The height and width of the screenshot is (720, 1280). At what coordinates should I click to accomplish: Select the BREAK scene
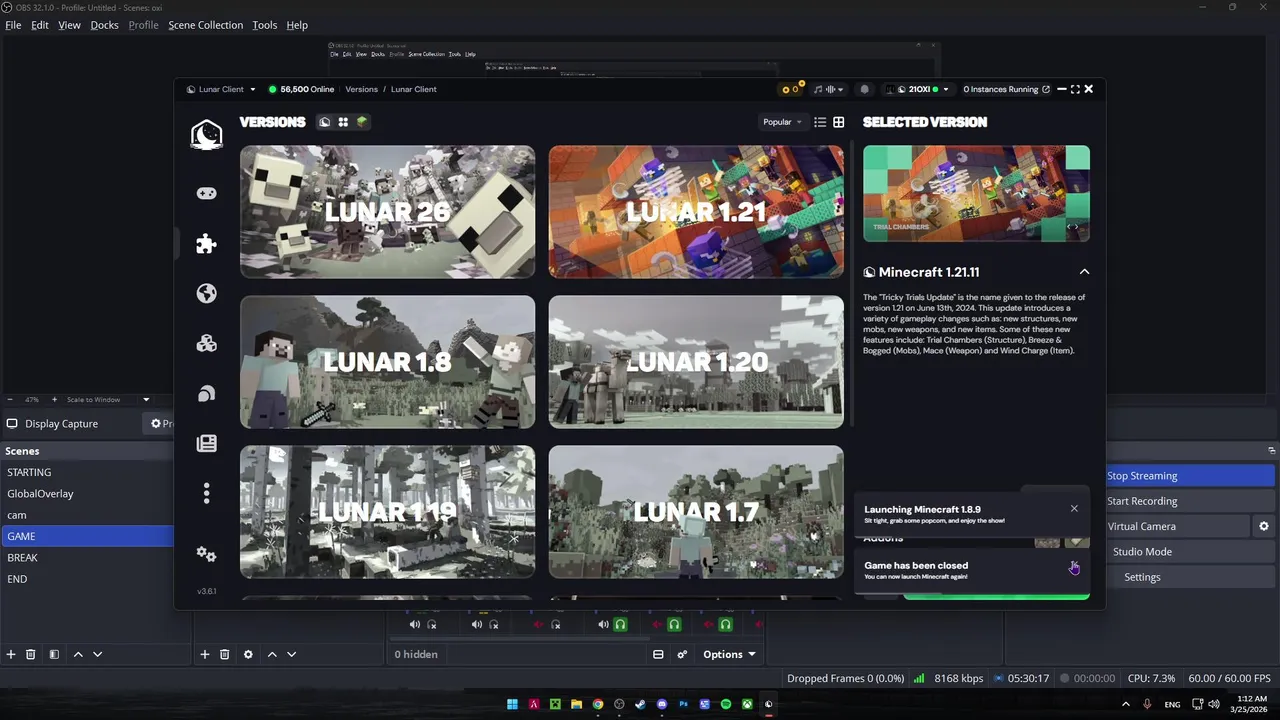click(88, 557)
